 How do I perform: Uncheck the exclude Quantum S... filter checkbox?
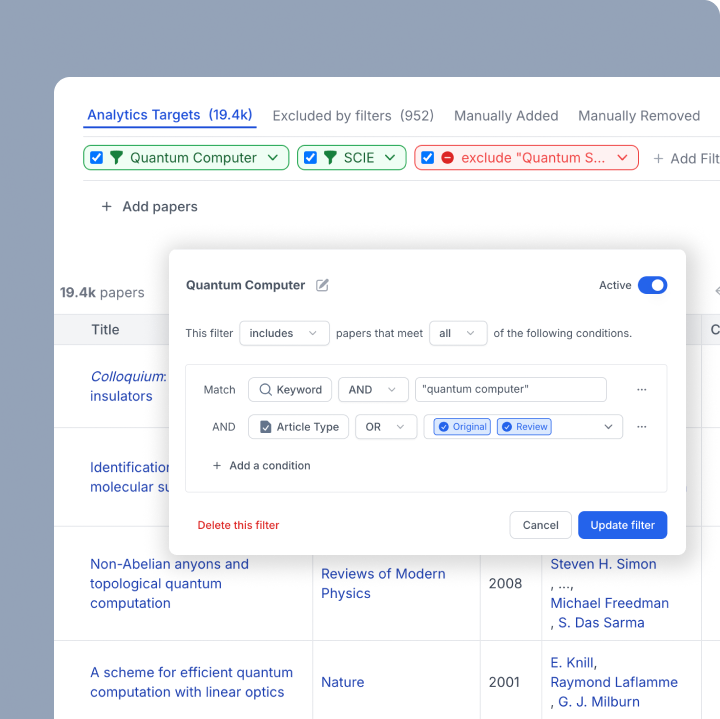tap(428, 157)
